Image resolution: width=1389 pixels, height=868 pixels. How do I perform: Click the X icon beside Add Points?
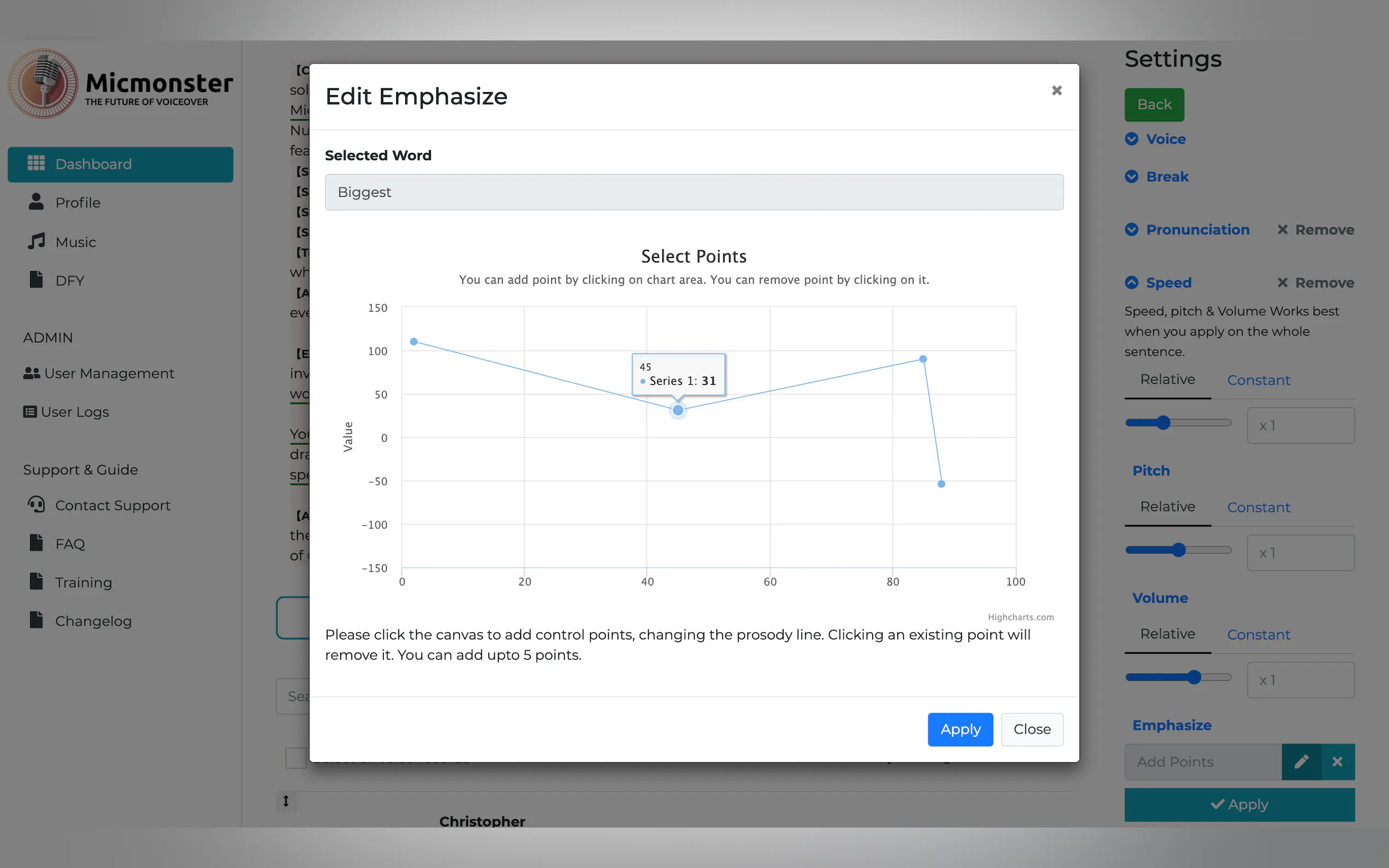click(1337, 762)
